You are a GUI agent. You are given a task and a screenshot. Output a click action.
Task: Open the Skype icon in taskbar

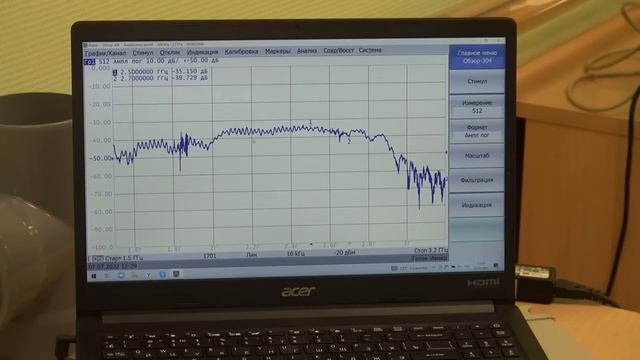coord(162,275)
